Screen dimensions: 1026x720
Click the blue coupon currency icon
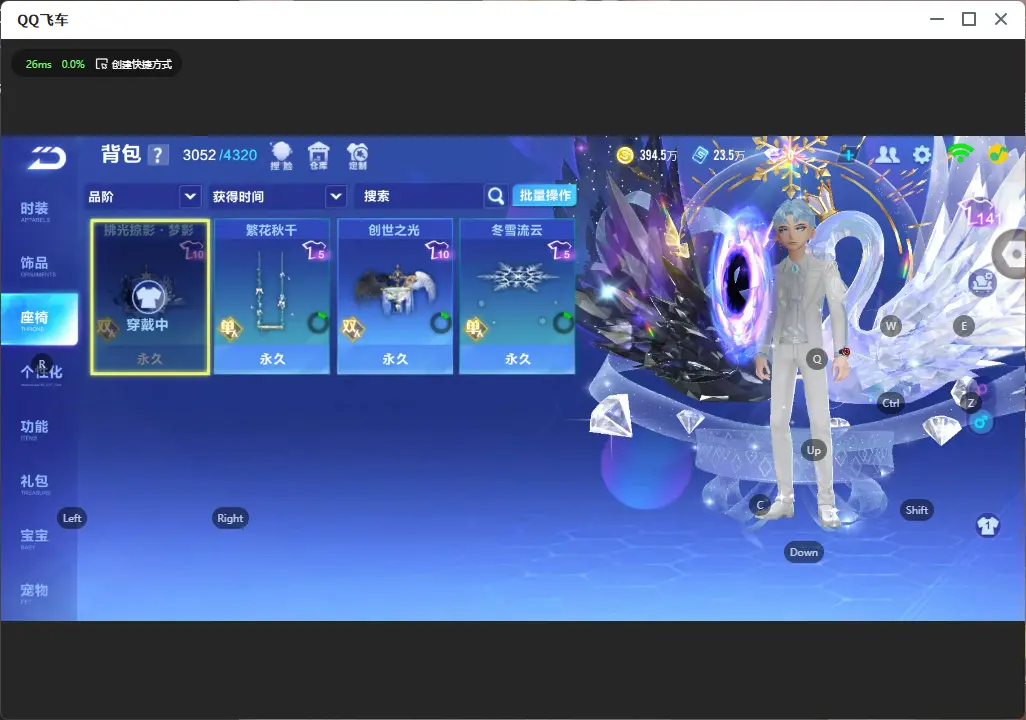point(700,155)
